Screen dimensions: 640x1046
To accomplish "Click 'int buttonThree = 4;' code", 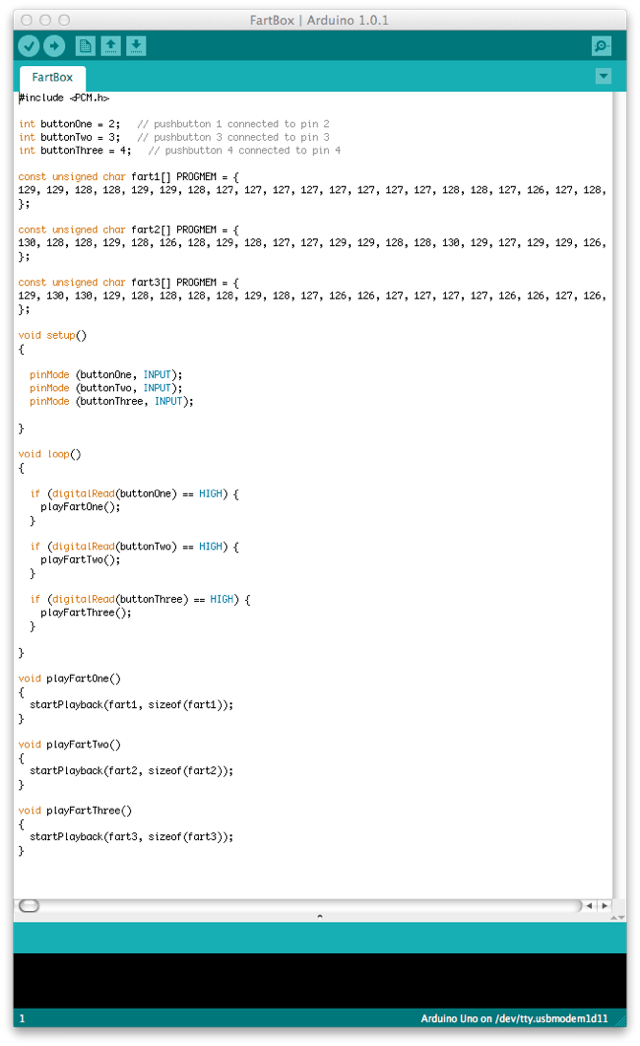I will point(75,151).
